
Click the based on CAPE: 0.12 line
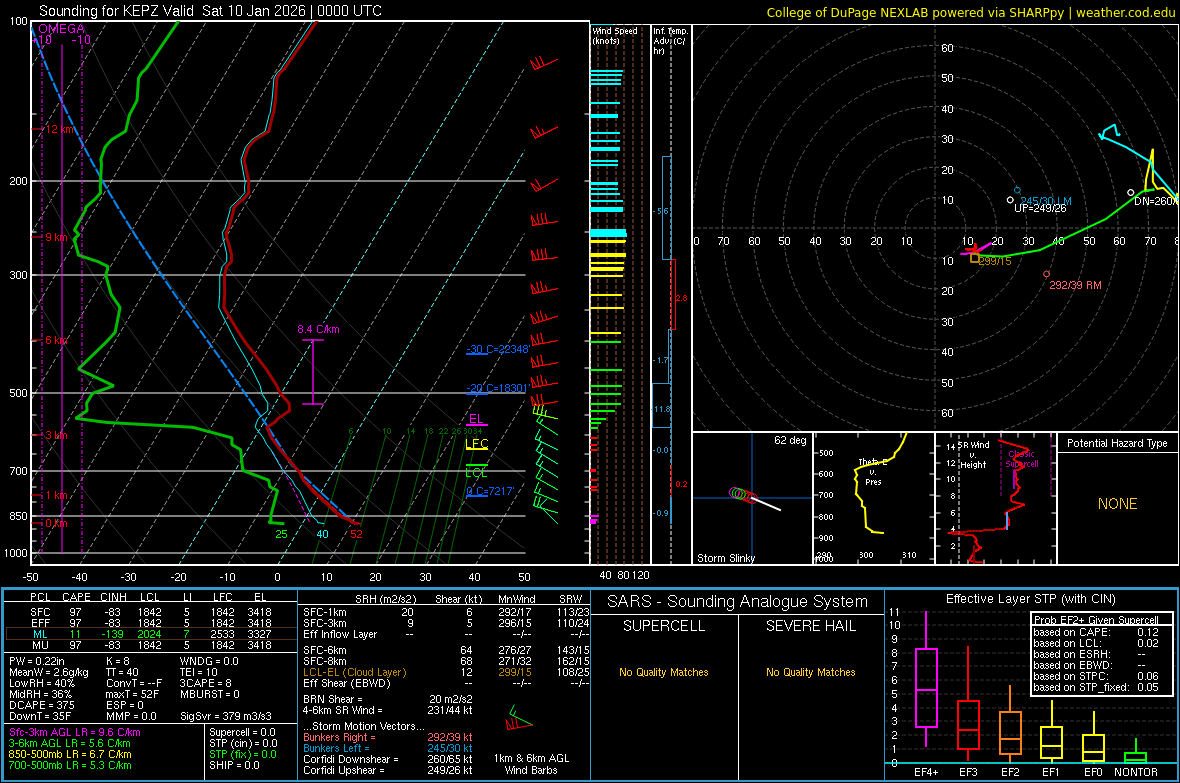pos(1096,632)
